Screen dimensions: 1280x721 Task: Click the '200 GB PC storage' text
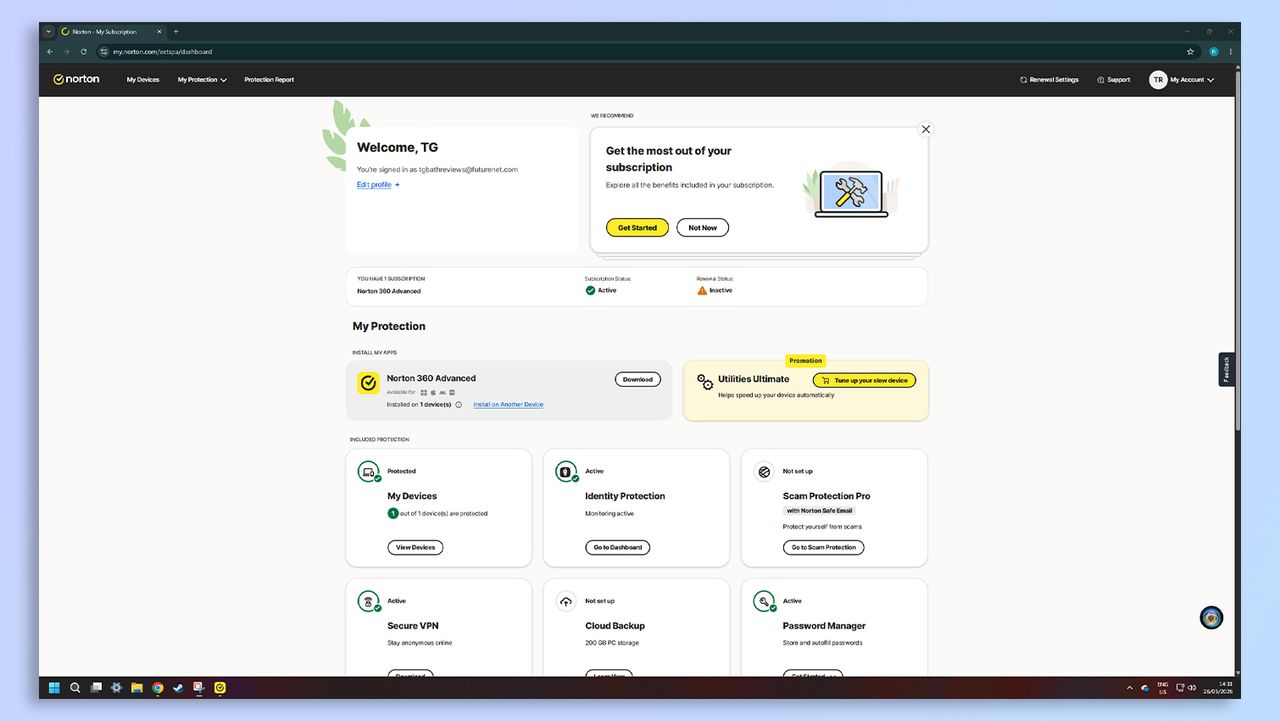coord(612,643)
